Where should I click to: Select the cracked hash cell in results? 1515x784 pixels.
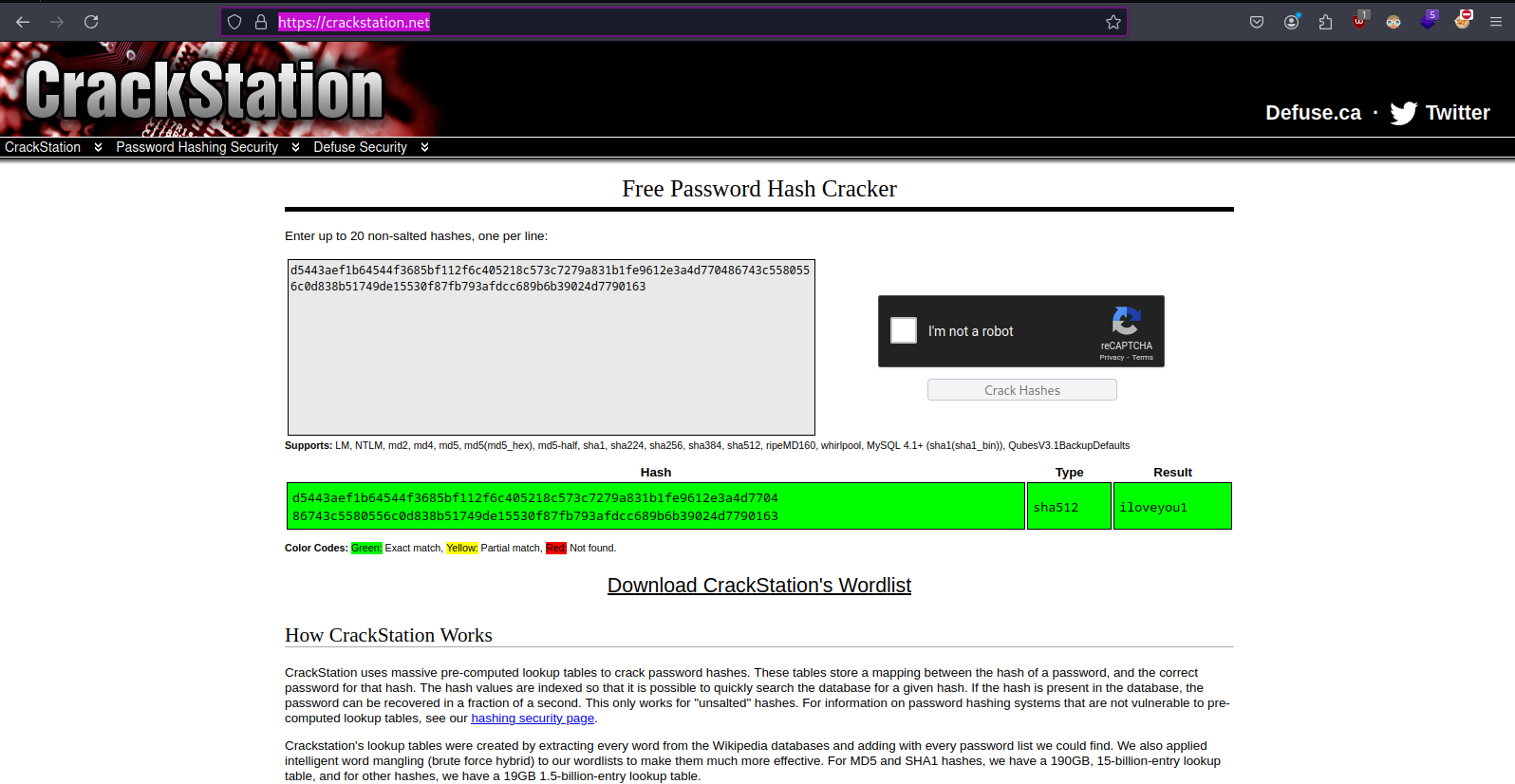[656, 506]
